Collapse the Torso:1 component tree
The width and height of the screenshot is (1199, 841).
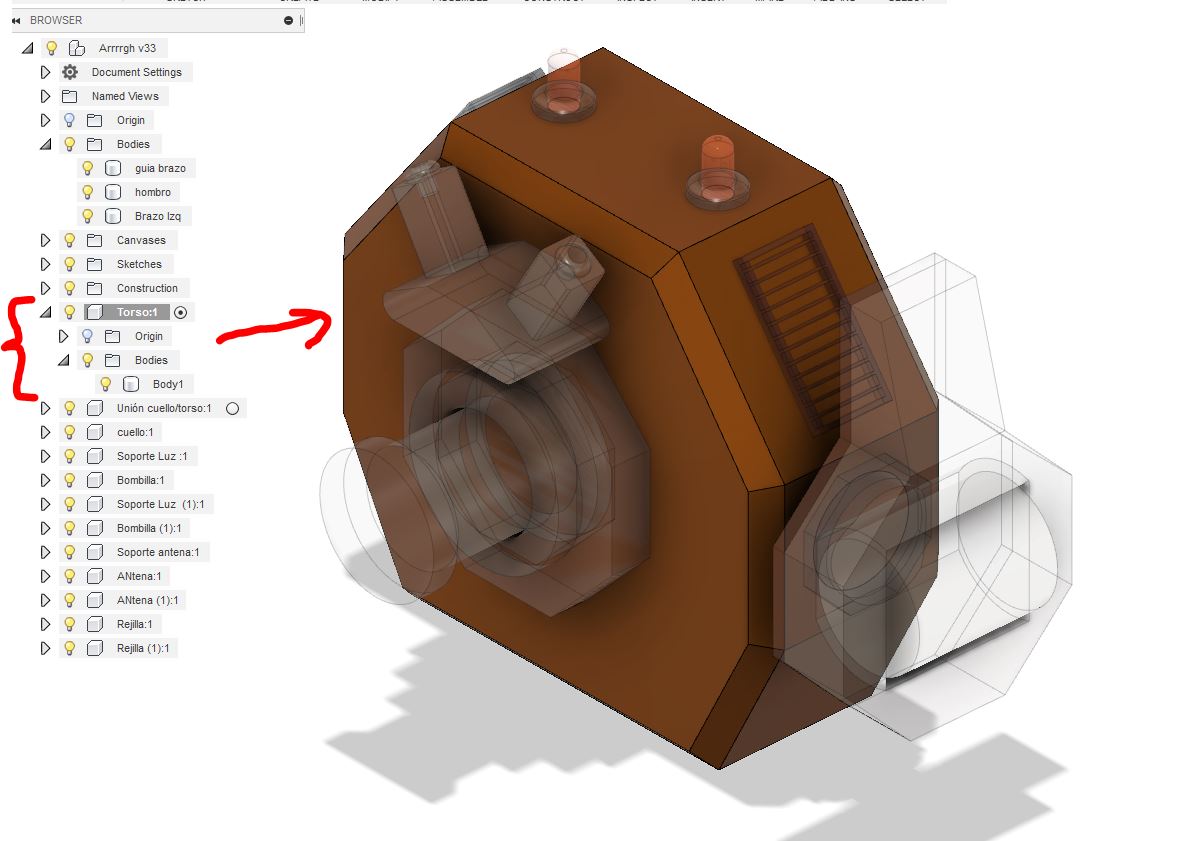point(45,312)
